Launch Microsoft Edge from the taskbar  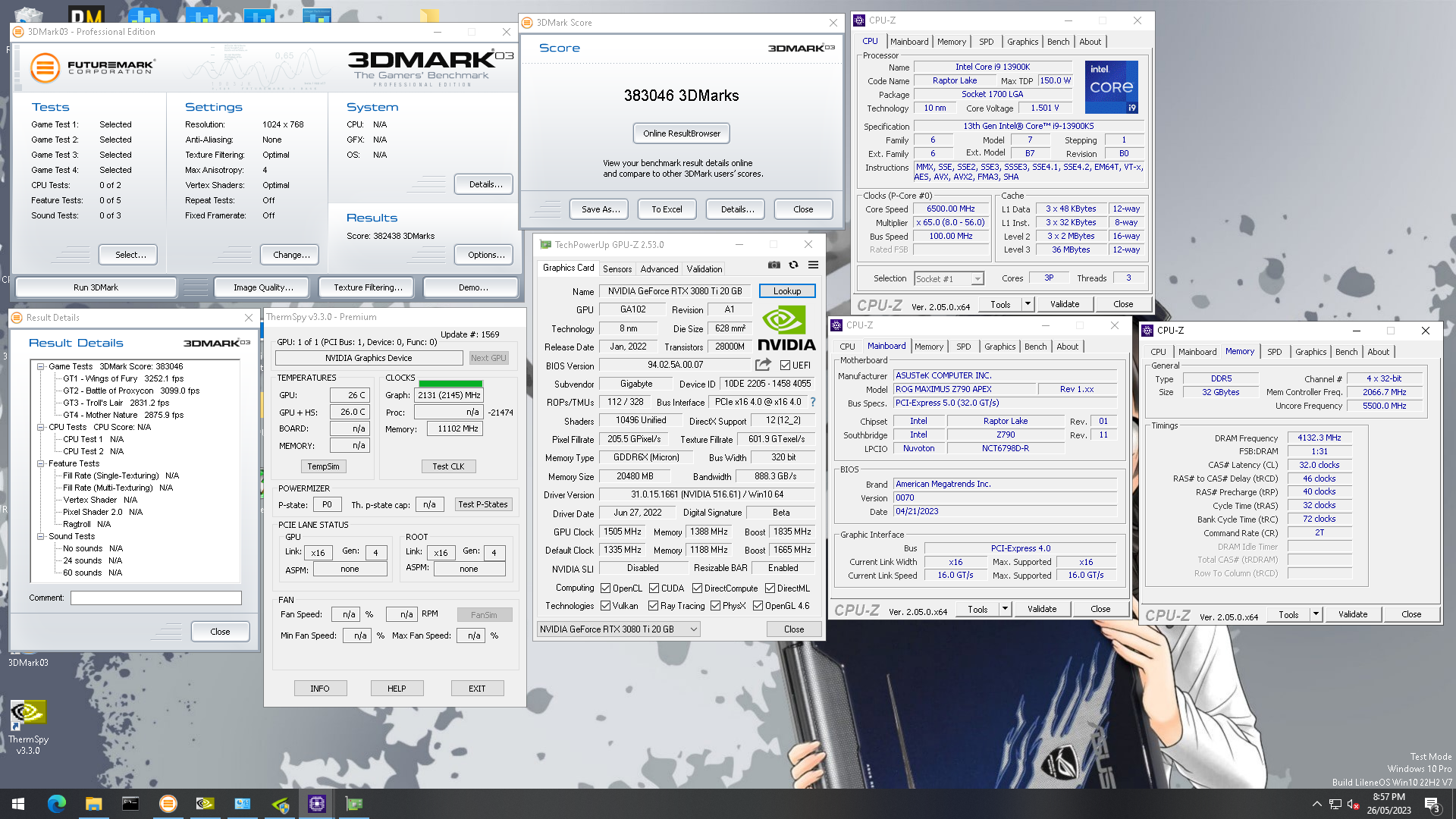[56, 804]
